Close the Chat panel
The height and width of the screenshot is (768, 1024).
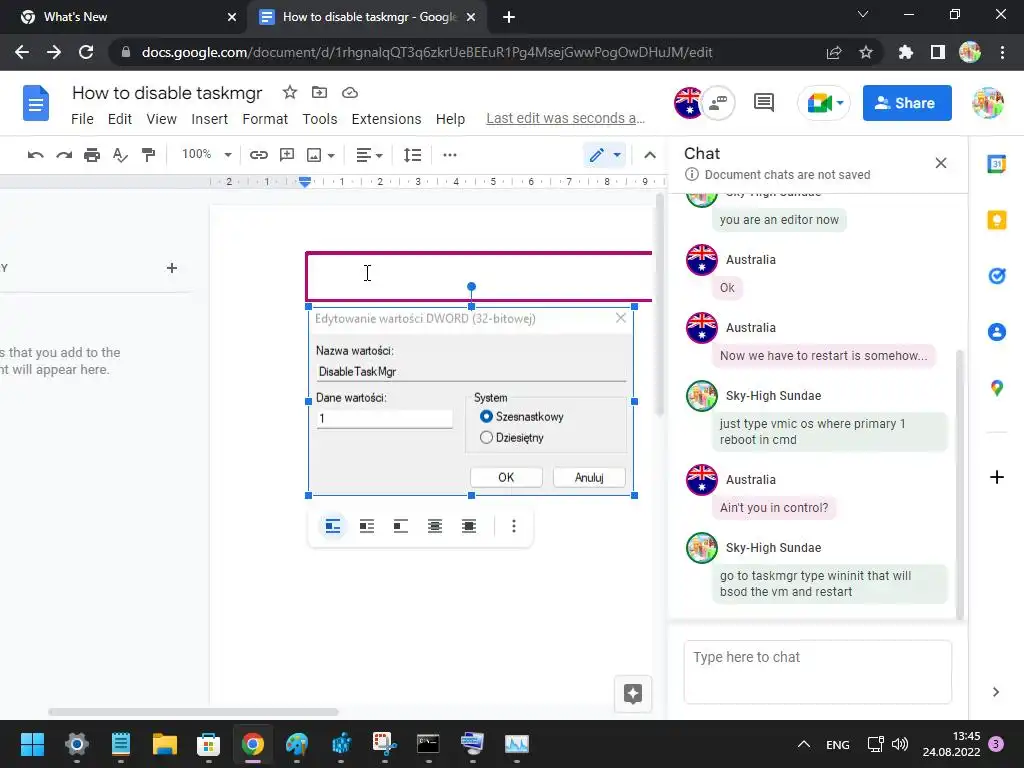pyautogui.click(x=940, y=163)
